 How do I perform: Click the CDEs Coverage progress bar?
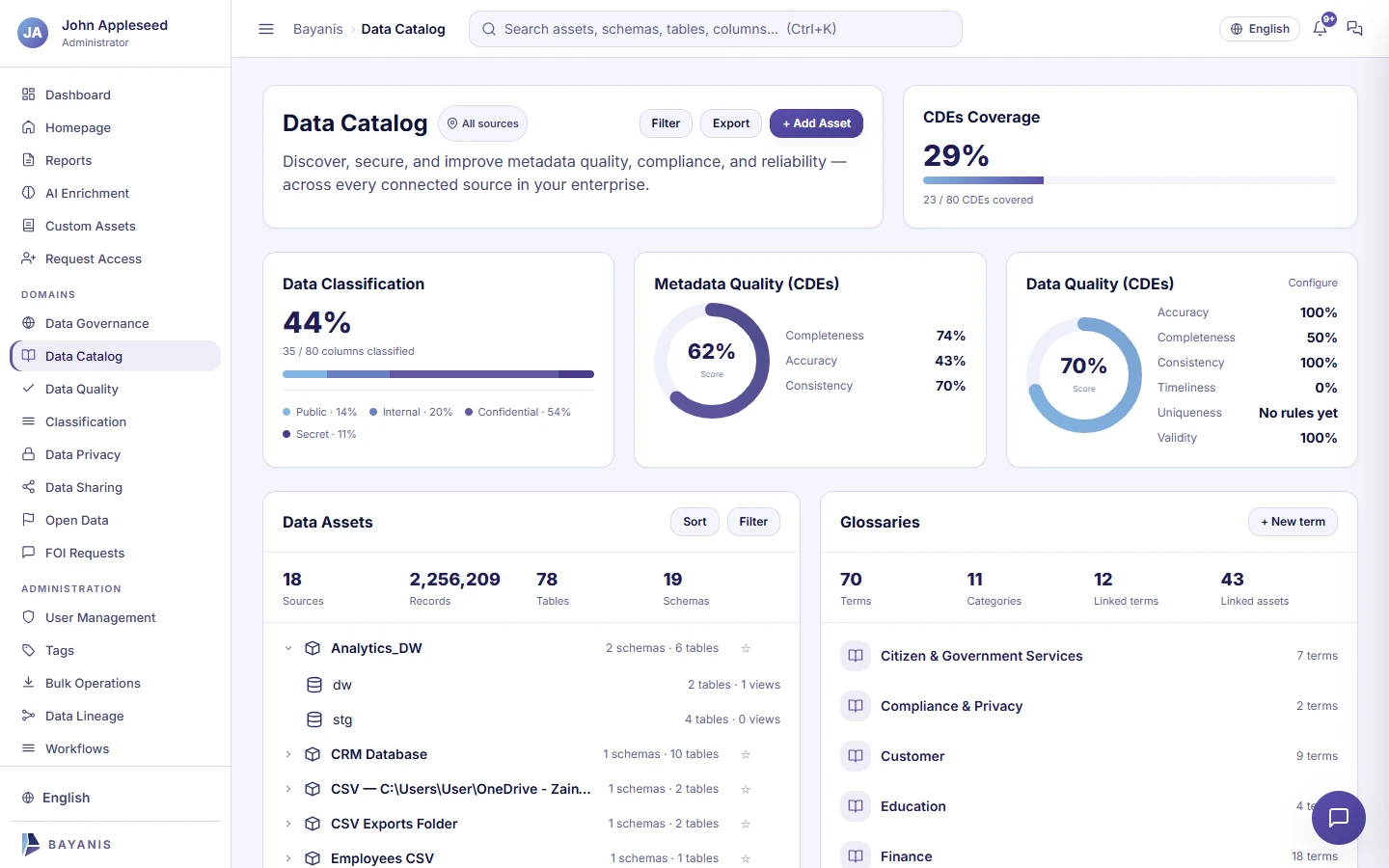pos(1130,180)
